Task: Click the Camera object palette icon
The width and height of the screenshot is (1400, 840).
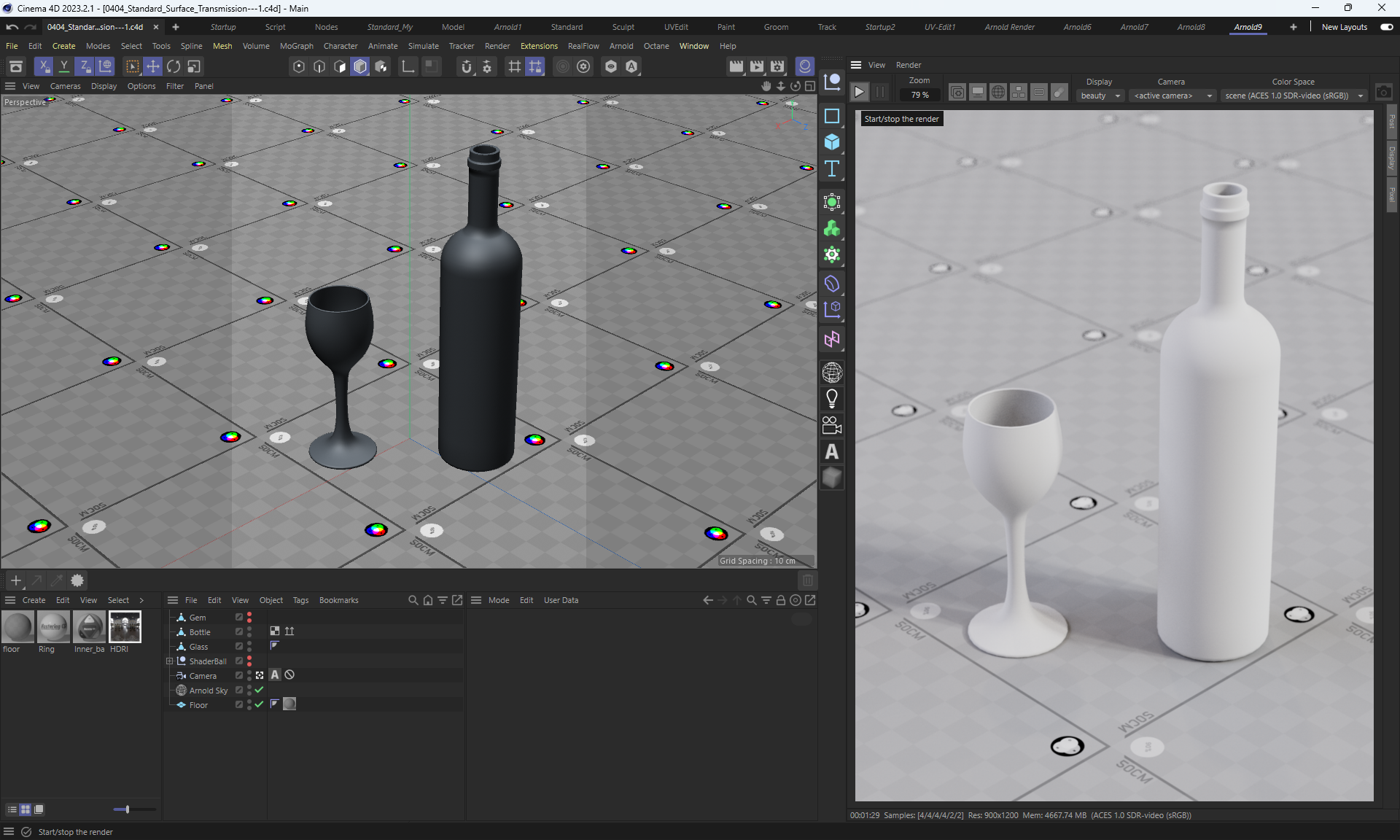Action: coord(832,425)
